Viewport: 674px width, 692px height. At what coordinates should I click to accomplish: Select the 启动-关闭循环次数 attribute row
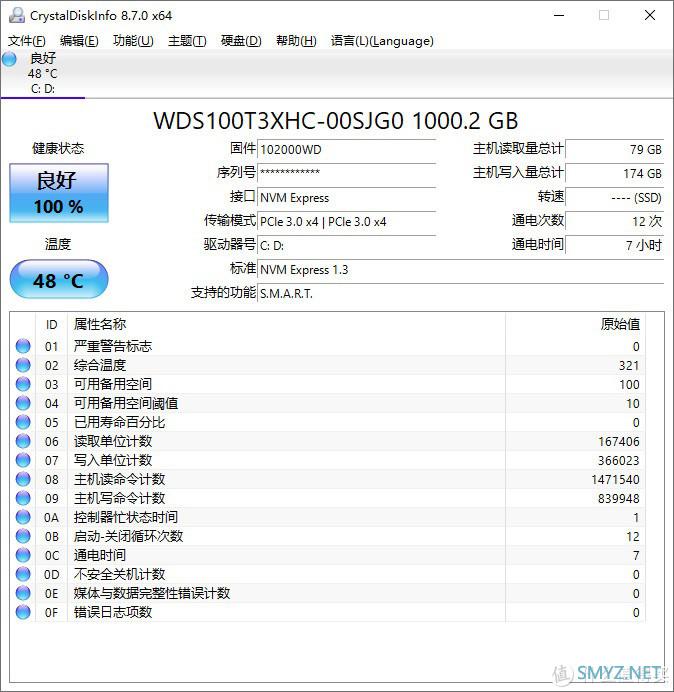328,536
